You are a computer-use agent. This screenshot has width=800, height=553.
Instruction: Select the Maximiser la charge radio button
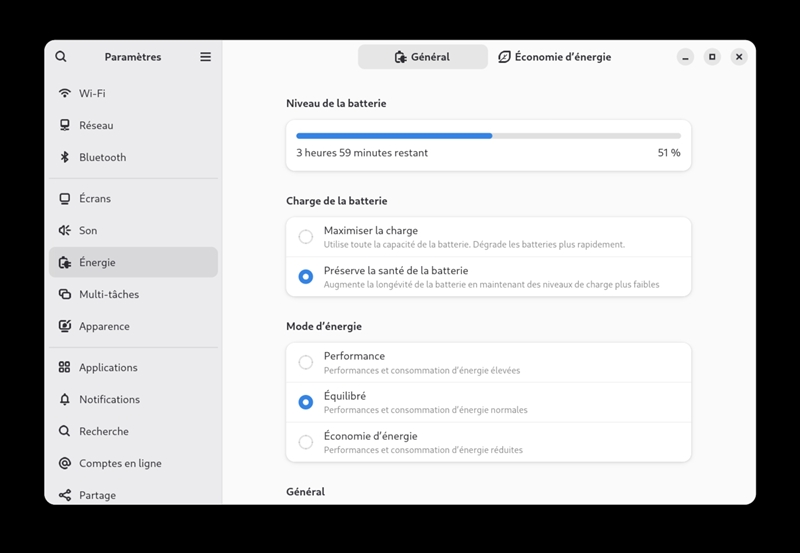point(306,237)
